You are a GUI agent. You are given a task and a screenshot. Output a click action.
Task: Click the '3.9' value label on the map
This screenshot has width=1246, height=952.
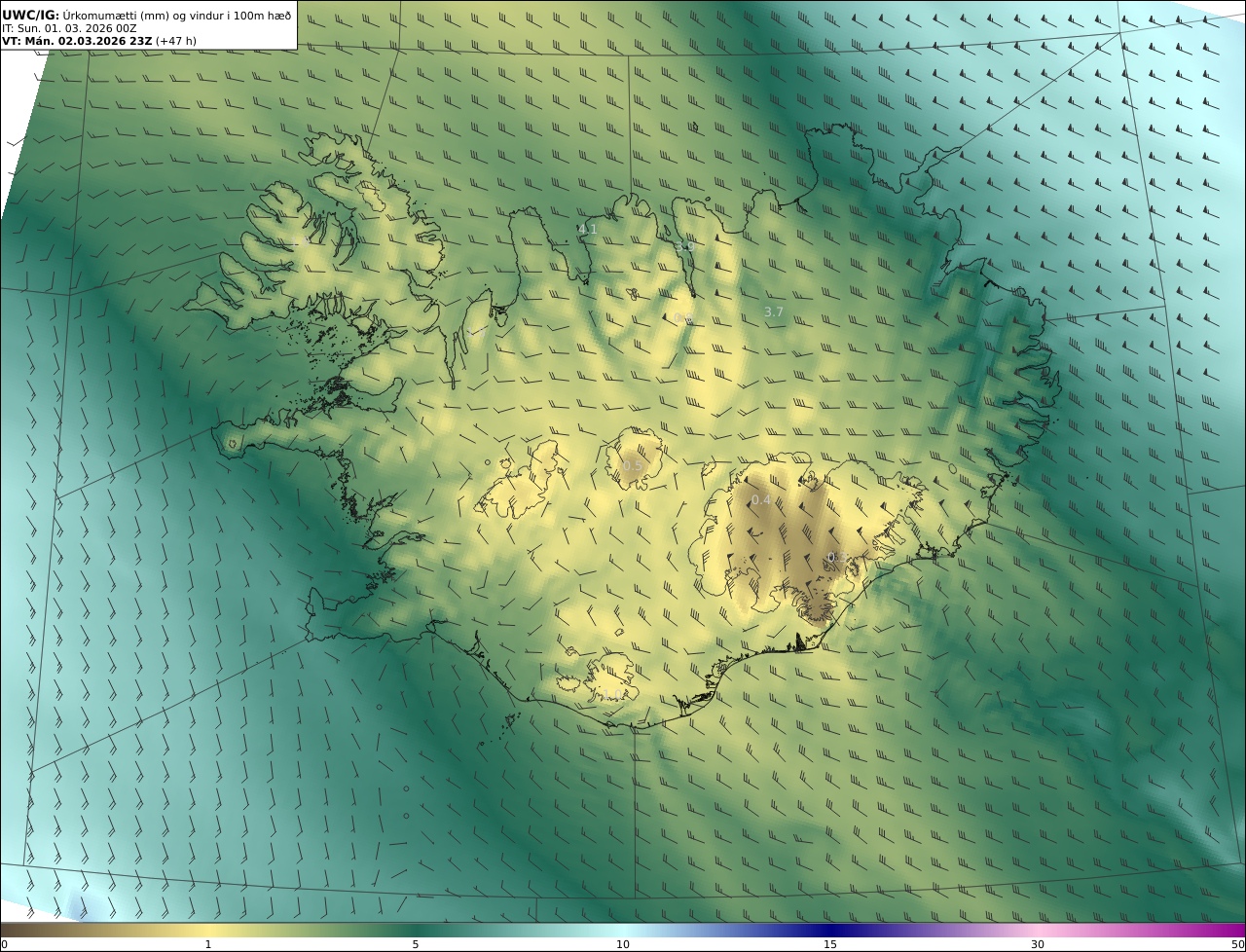pyautogui.click(x=684, y=246)
